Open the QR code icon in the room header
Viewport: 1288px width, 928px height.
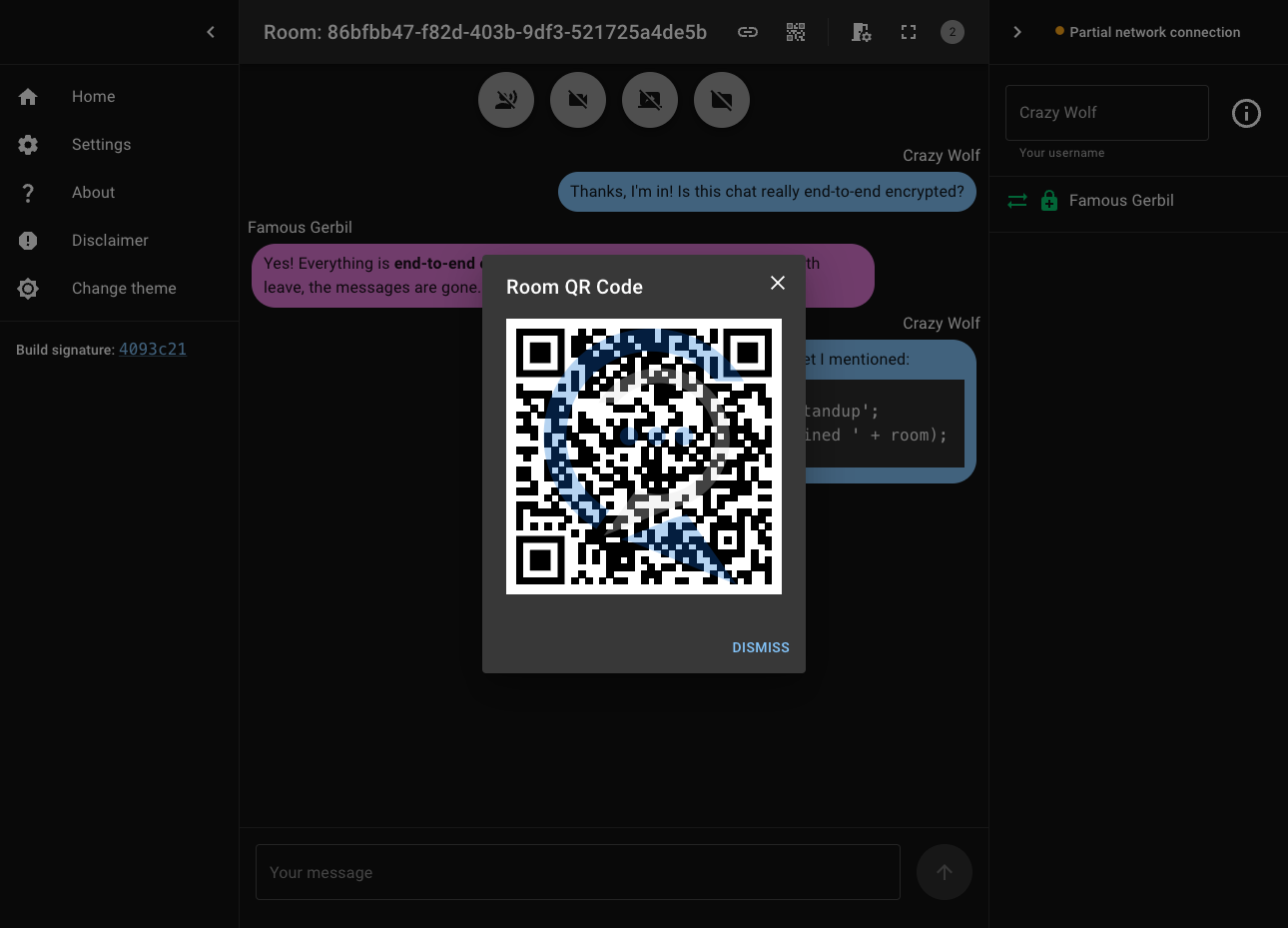tap(796, 32)
